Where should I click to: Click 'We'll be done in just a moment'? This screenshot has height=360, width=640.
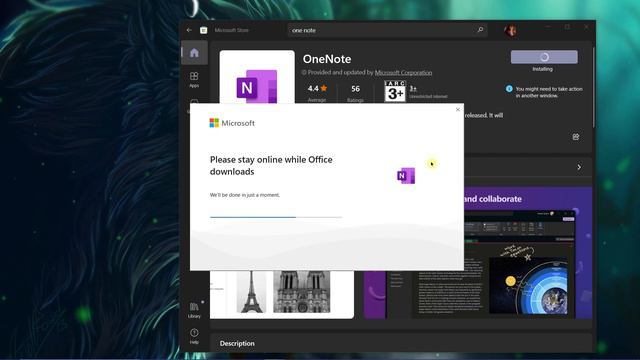click(245, 195)
